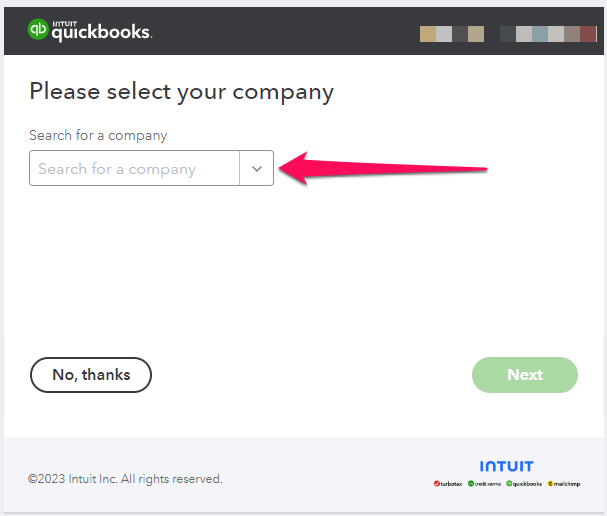Open the yellow Mailchimp logo
This screenshot has height=516, width=607.
(x=564, y=483)
